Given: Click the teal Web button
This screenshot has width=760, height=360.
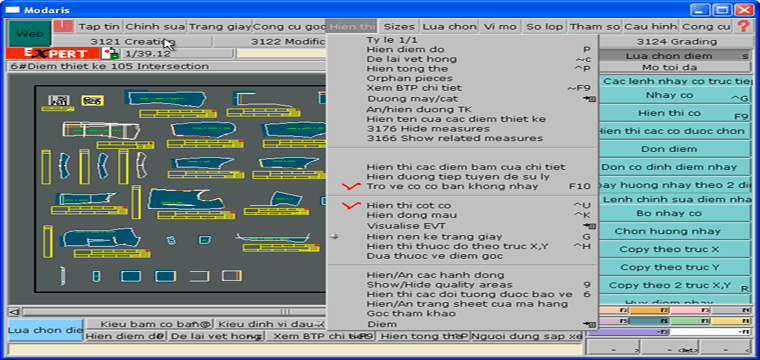Looking at the screenshot, I should 30,34.
